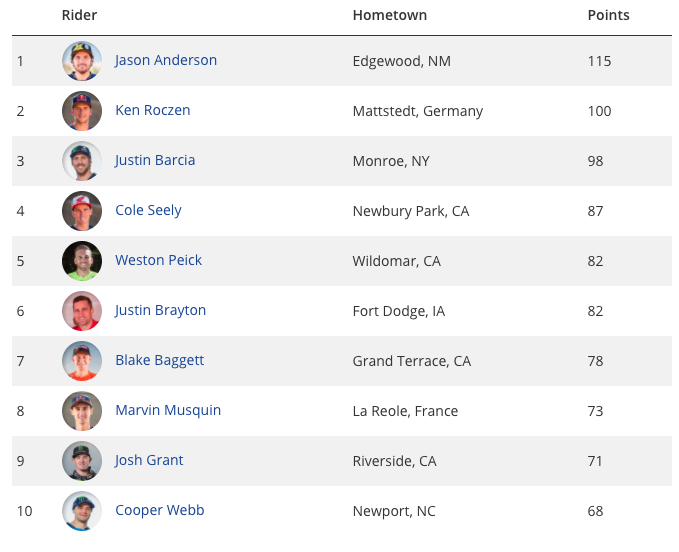Viewport: 679px width, 552px height.
Task: Click Cole Seely's profile photo
Action: (82, 211)
